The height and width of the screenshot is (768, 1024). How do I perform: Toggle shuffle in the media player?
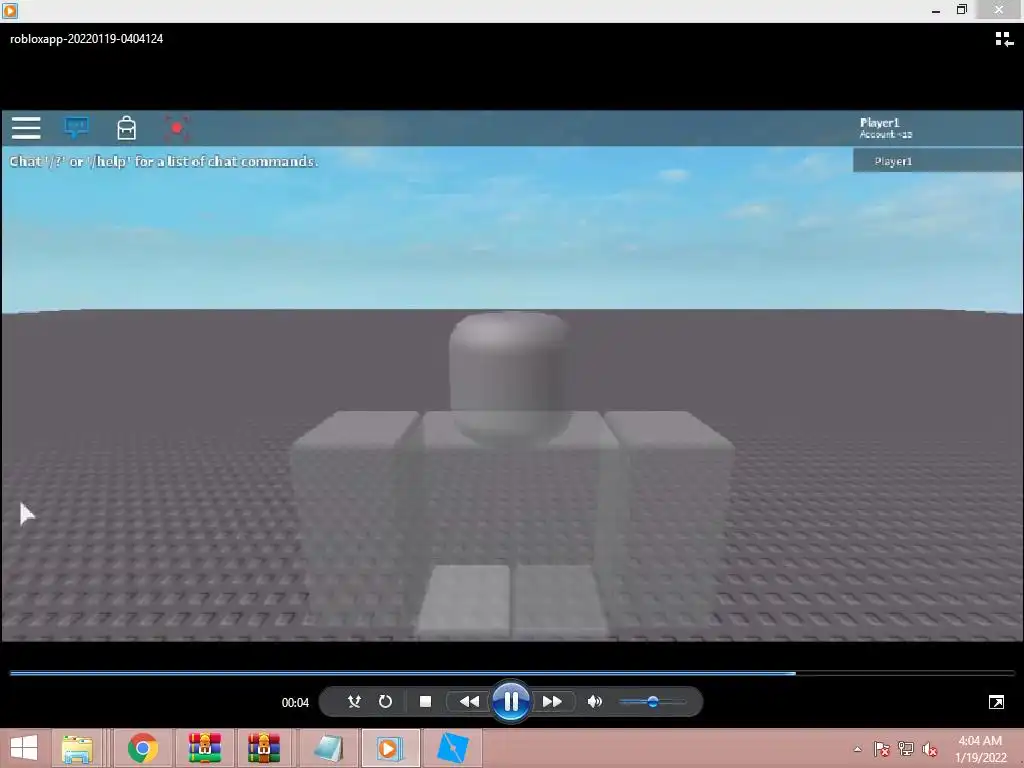tap(354, 701)
